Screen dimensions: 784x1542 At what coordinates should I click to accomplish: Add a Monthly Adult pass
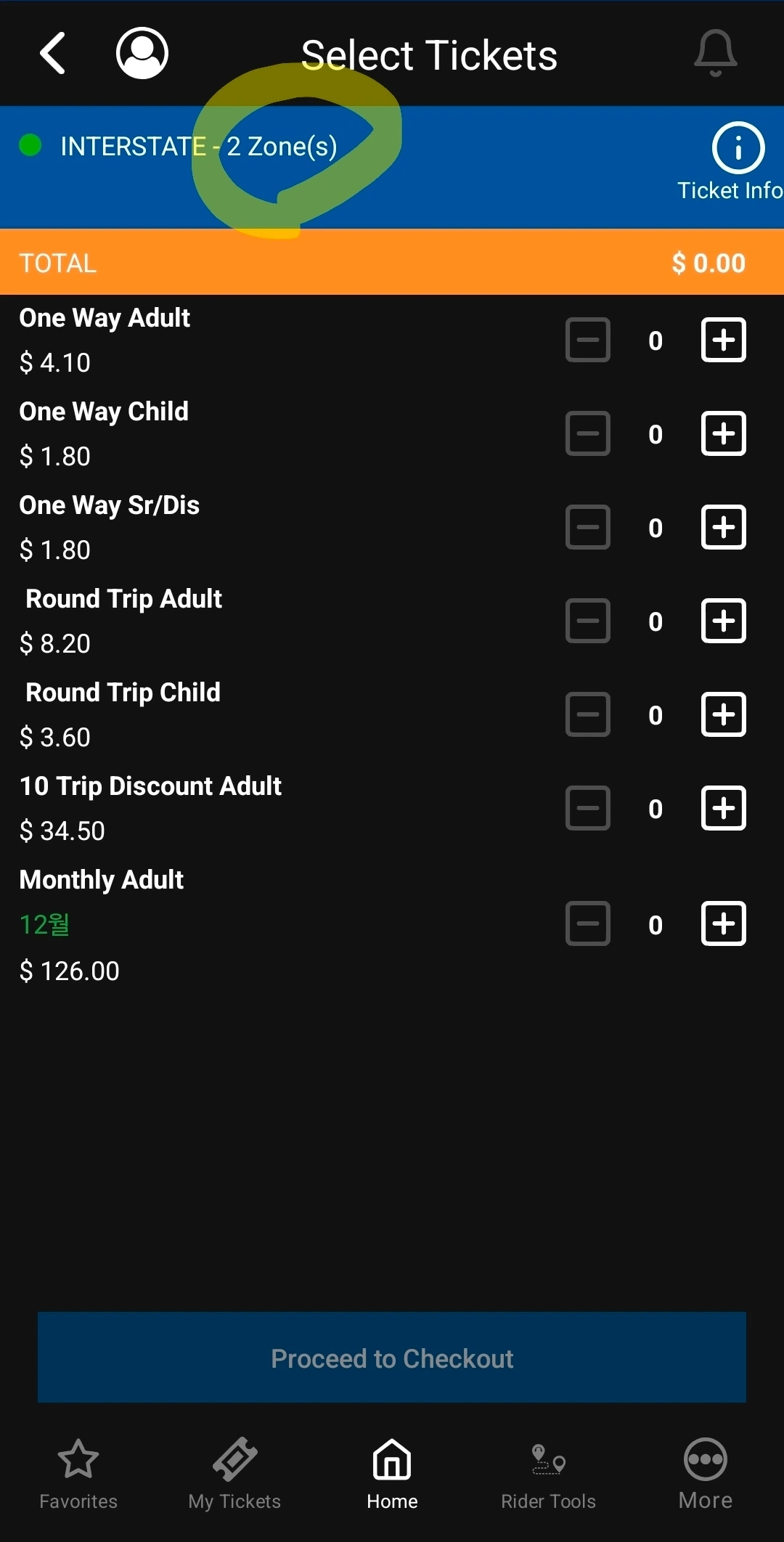(x=724, y=924)
